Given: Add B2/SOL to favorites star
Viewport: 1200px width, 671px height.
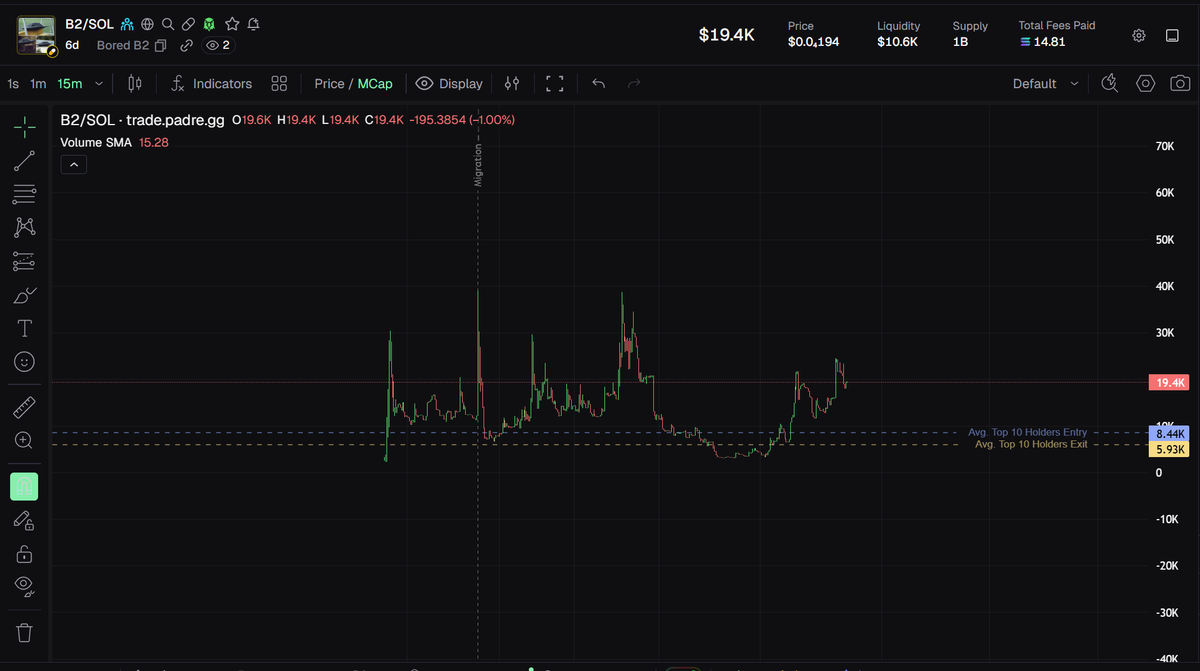Looking at the screenshot, I should tap(232, 23).
